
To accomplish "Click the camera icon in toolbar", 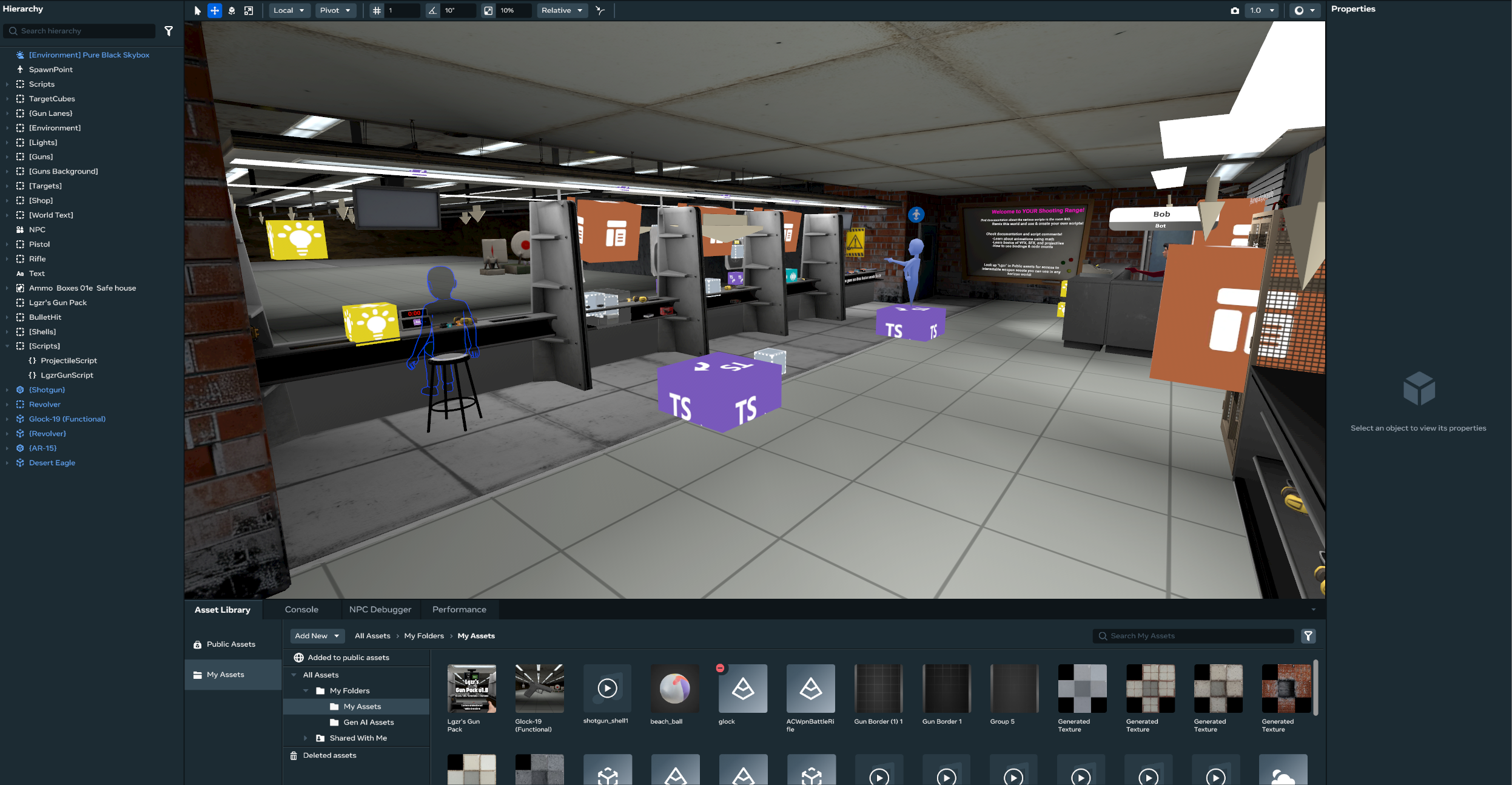I will (1235, 10).
